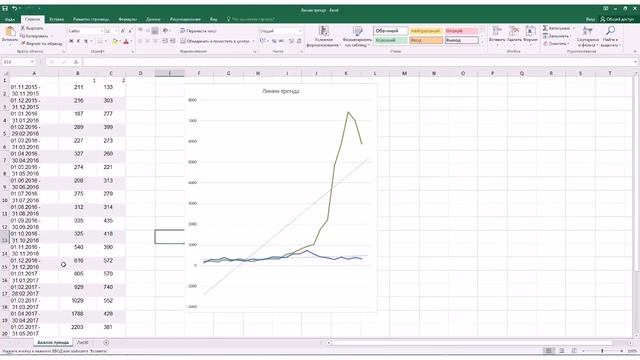Toggle underline formatting

pyautogui.click(x=86, y=41)
